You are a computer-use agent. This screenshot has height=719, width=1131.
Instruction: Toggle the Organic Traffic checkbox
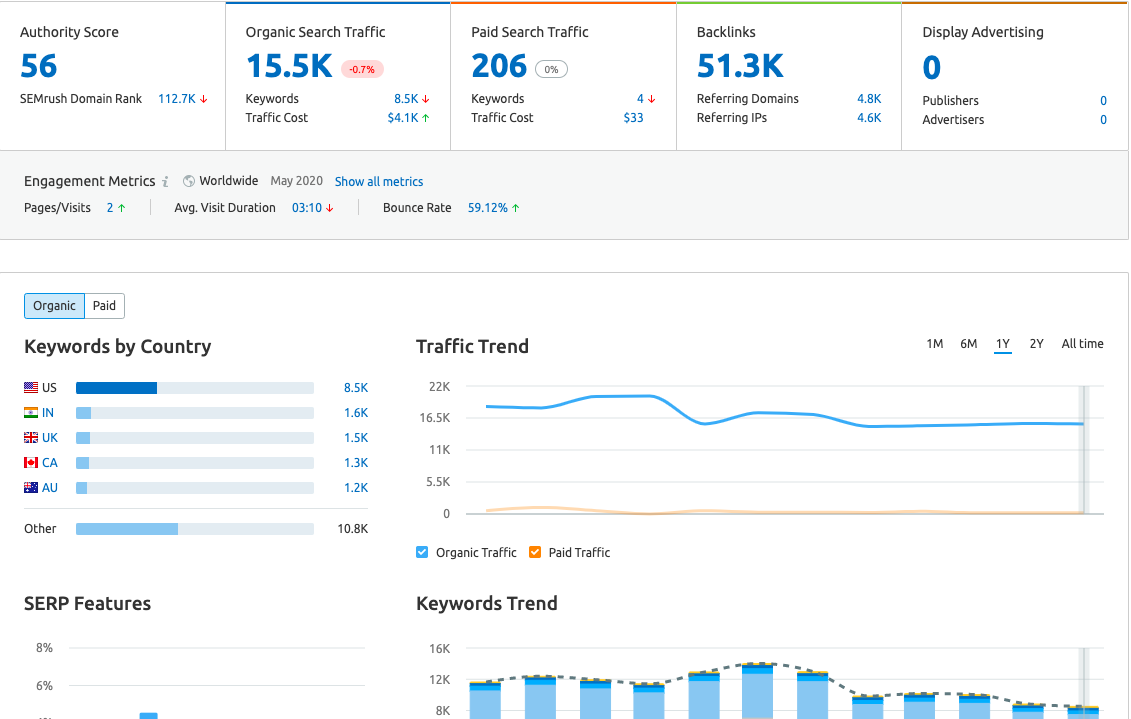click(x=422, y=552)
